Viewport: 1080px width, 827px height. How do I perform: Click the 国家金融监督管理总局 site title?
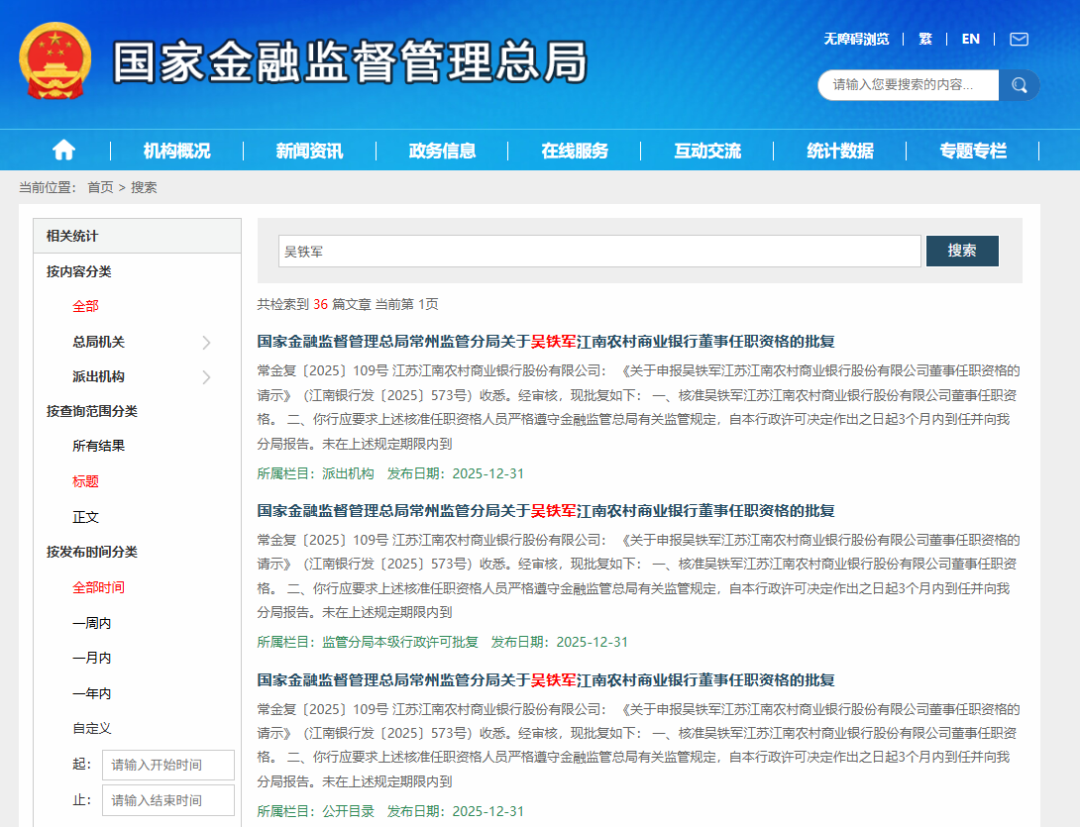tap(350, 62)
